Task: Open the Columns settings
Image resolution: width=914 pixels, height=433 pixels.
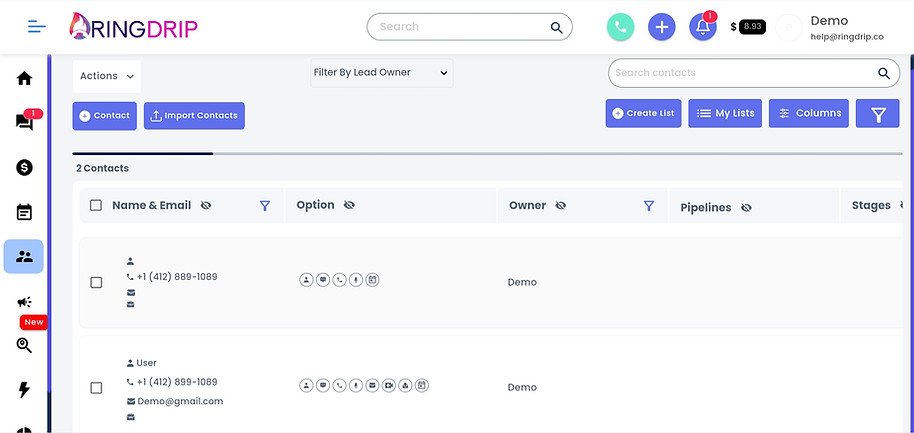Action: tap(808, 113)
